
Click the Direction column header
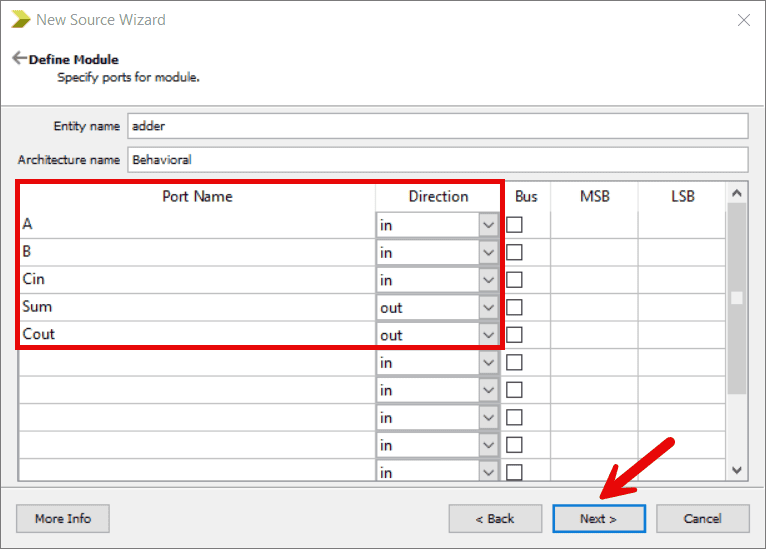coord(438,196)
